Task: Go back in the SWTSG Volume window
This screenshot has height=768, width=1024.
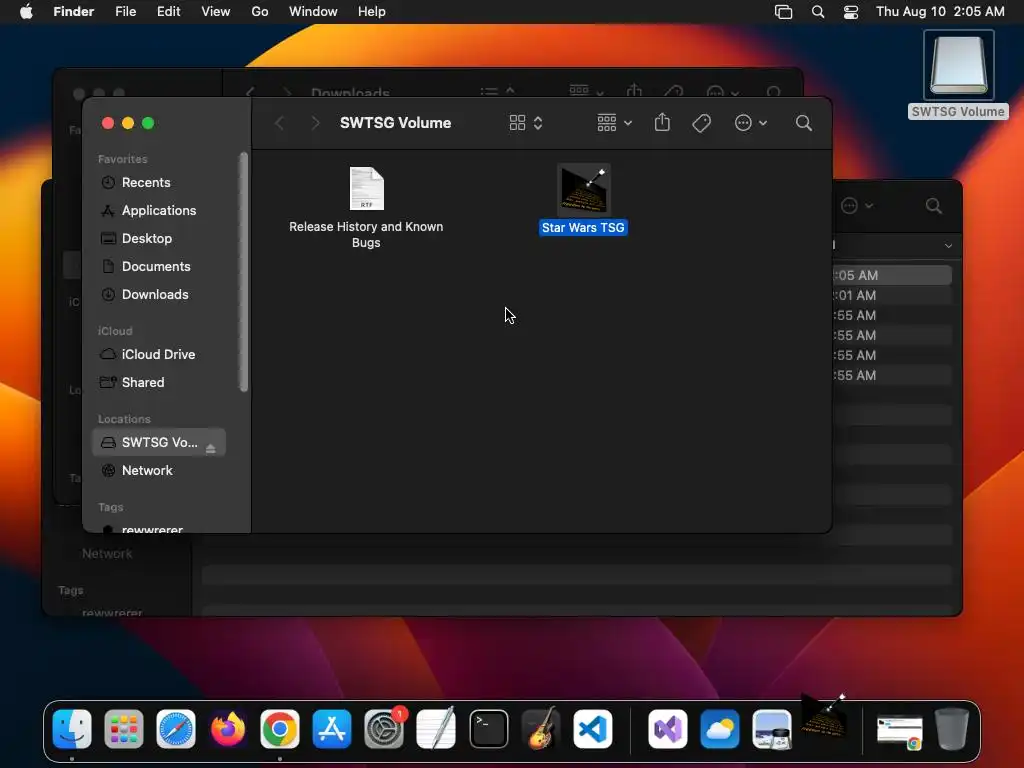Action: (280, 123)
